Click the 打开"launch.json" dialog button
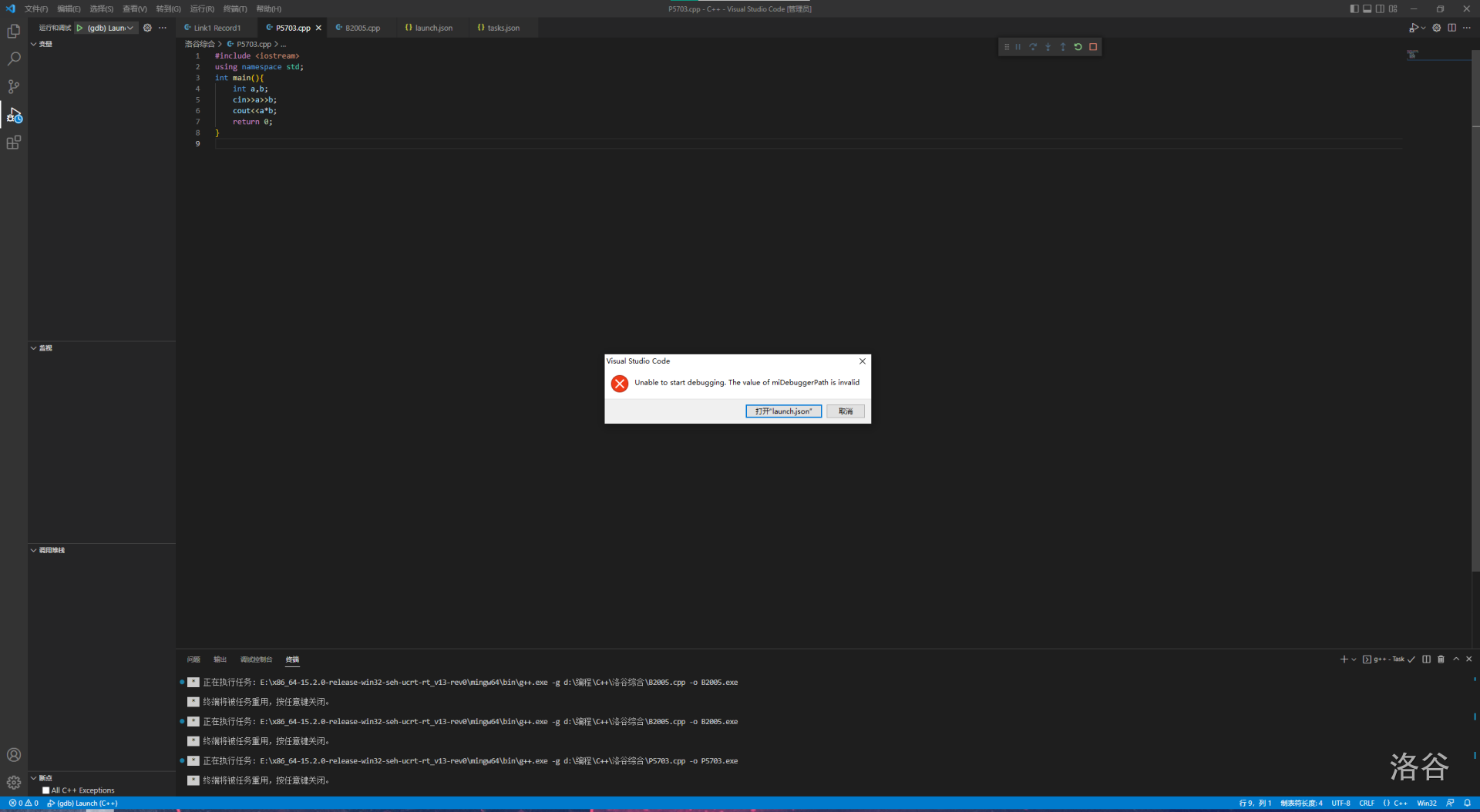The image size is (1480, 812). tap(783, 411)
